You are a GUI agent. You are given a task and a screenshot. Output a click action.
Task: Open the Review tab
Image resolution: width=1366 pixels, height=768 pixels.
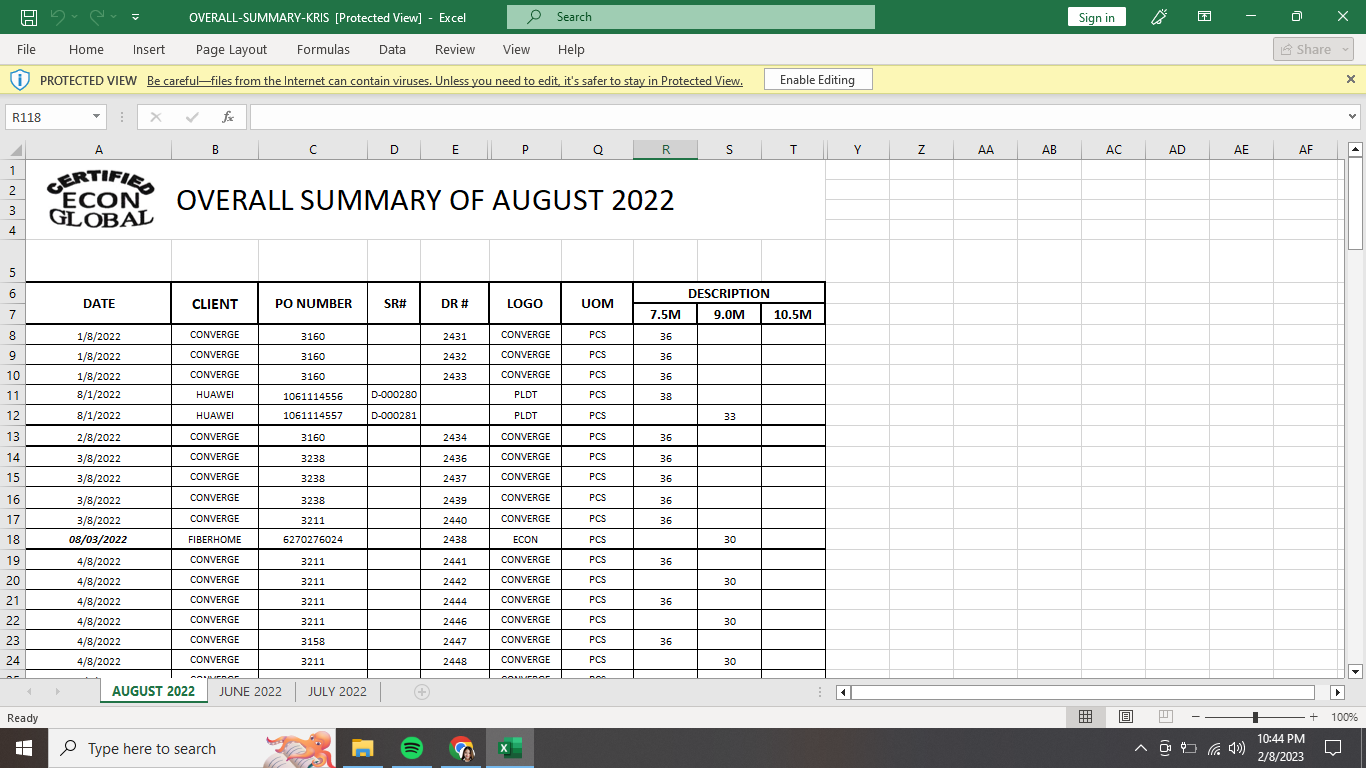point(455,49)
